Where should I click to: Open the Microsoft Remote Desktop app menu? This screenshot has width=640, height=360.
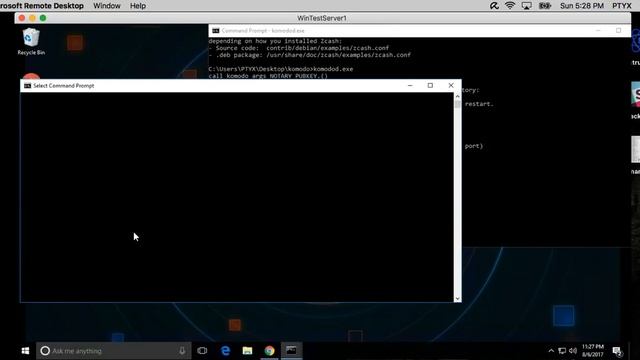point(42,6)
